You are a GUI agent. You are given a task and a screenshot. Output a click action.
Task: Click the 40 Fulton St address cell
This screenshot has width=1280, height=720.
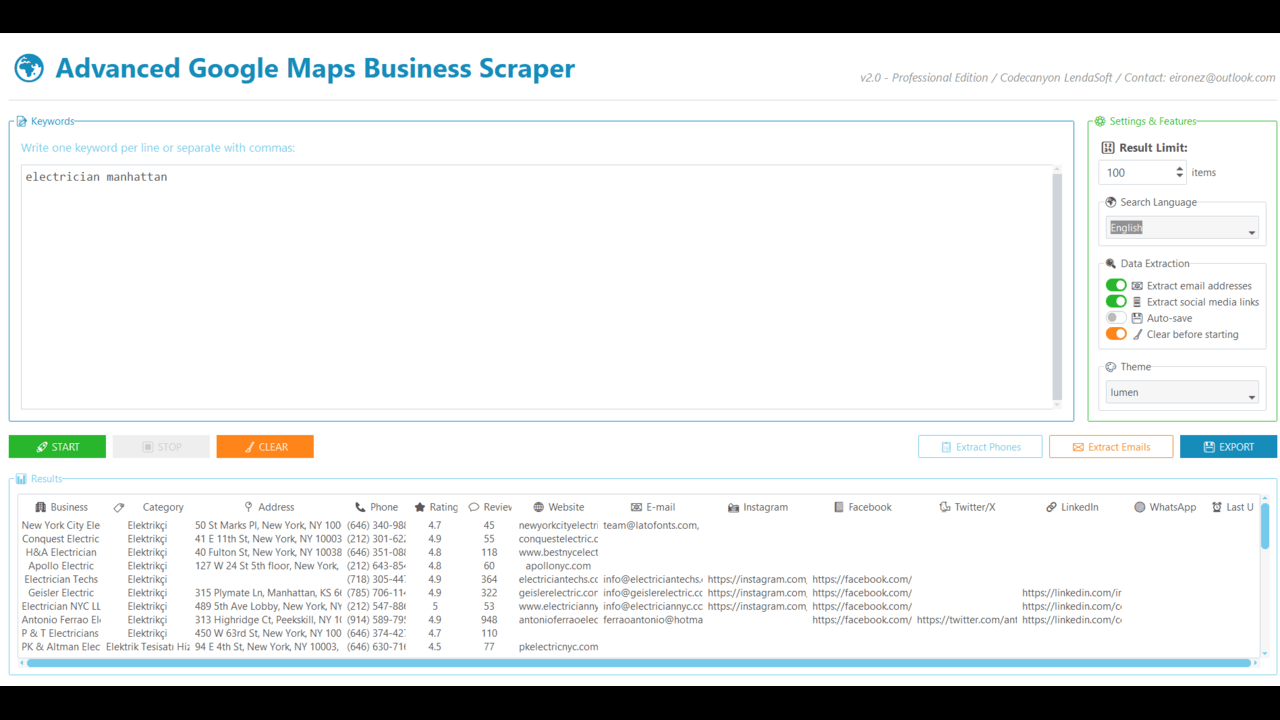268,552
